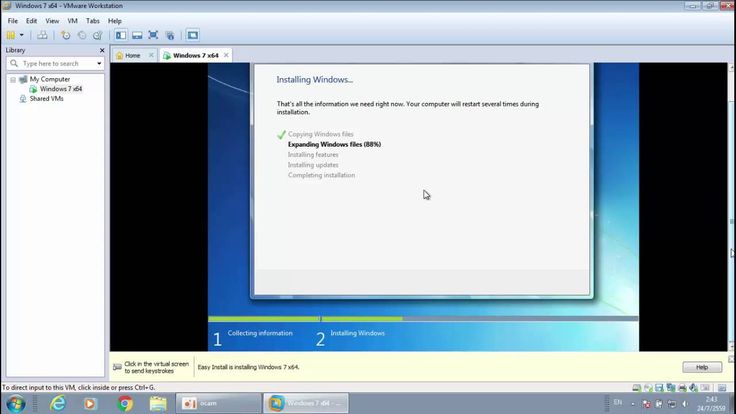
Task: Launch Internet Explorer from the taskbar
Action: coord(58,403)
